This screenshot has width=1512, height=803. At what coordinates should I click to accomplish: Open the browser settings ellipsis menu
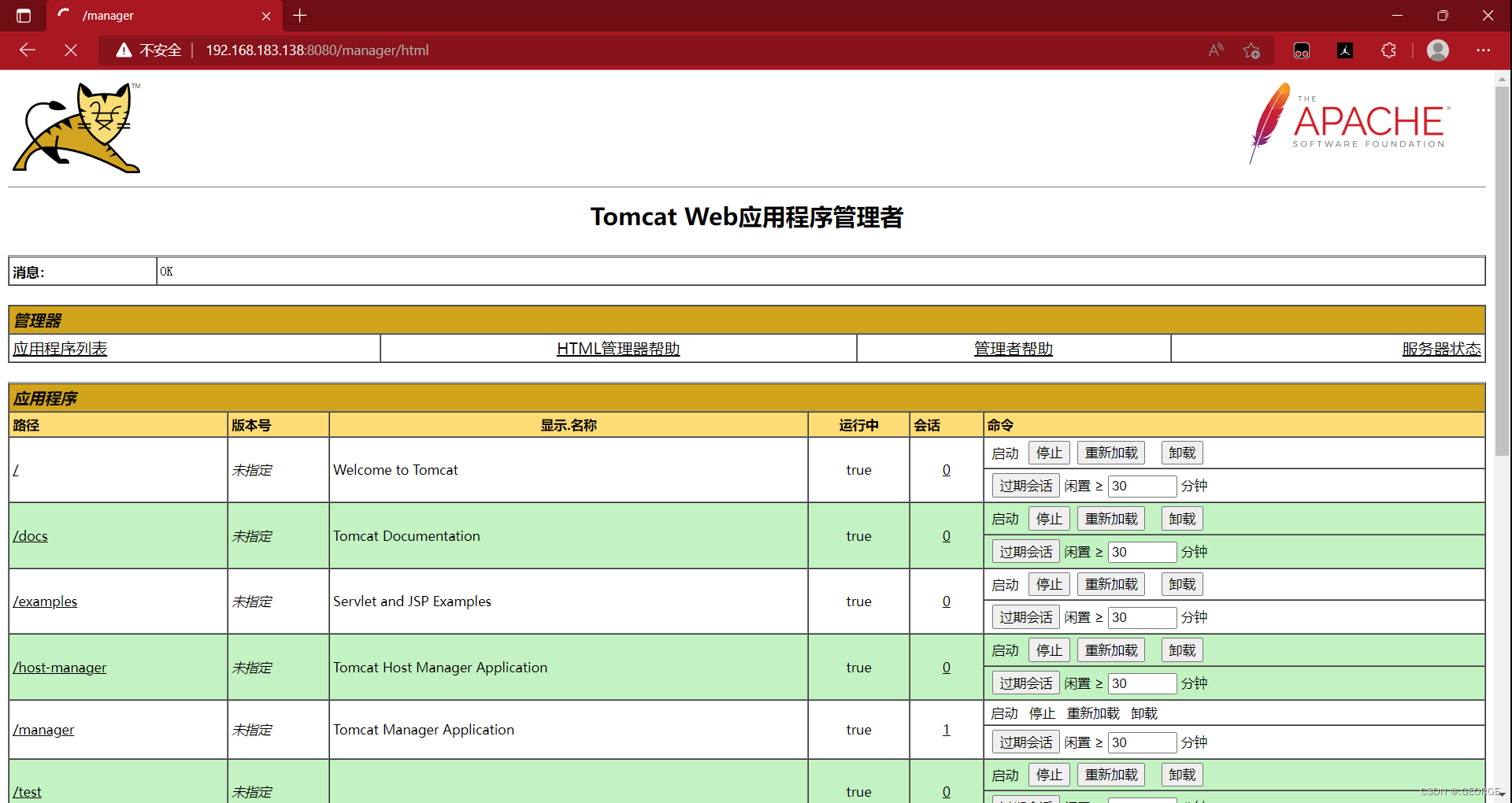1483,50
